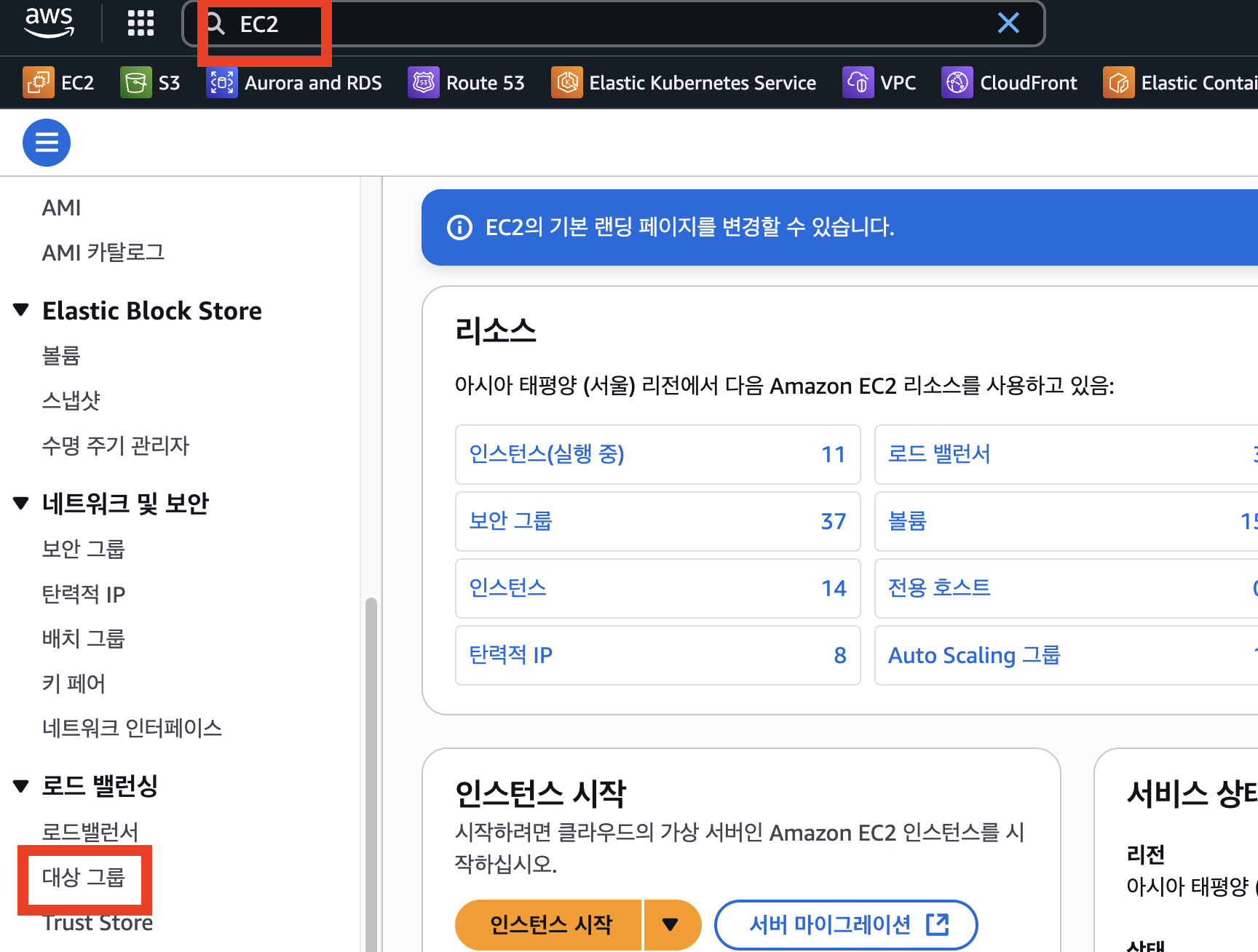Open 로드 밸런서 resource card
Image resolution: width=1258 pixels, height=952 pixels.
coord(1067,454)
